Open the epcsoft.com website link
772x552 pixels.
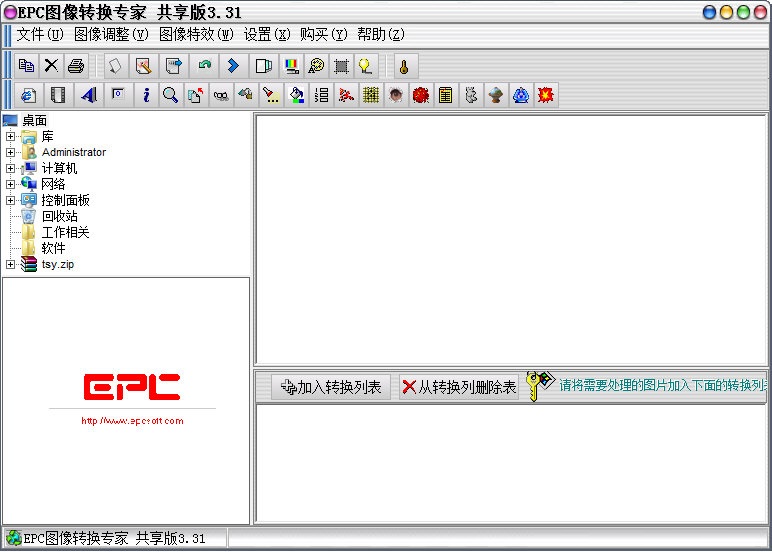tap(132, 421)
